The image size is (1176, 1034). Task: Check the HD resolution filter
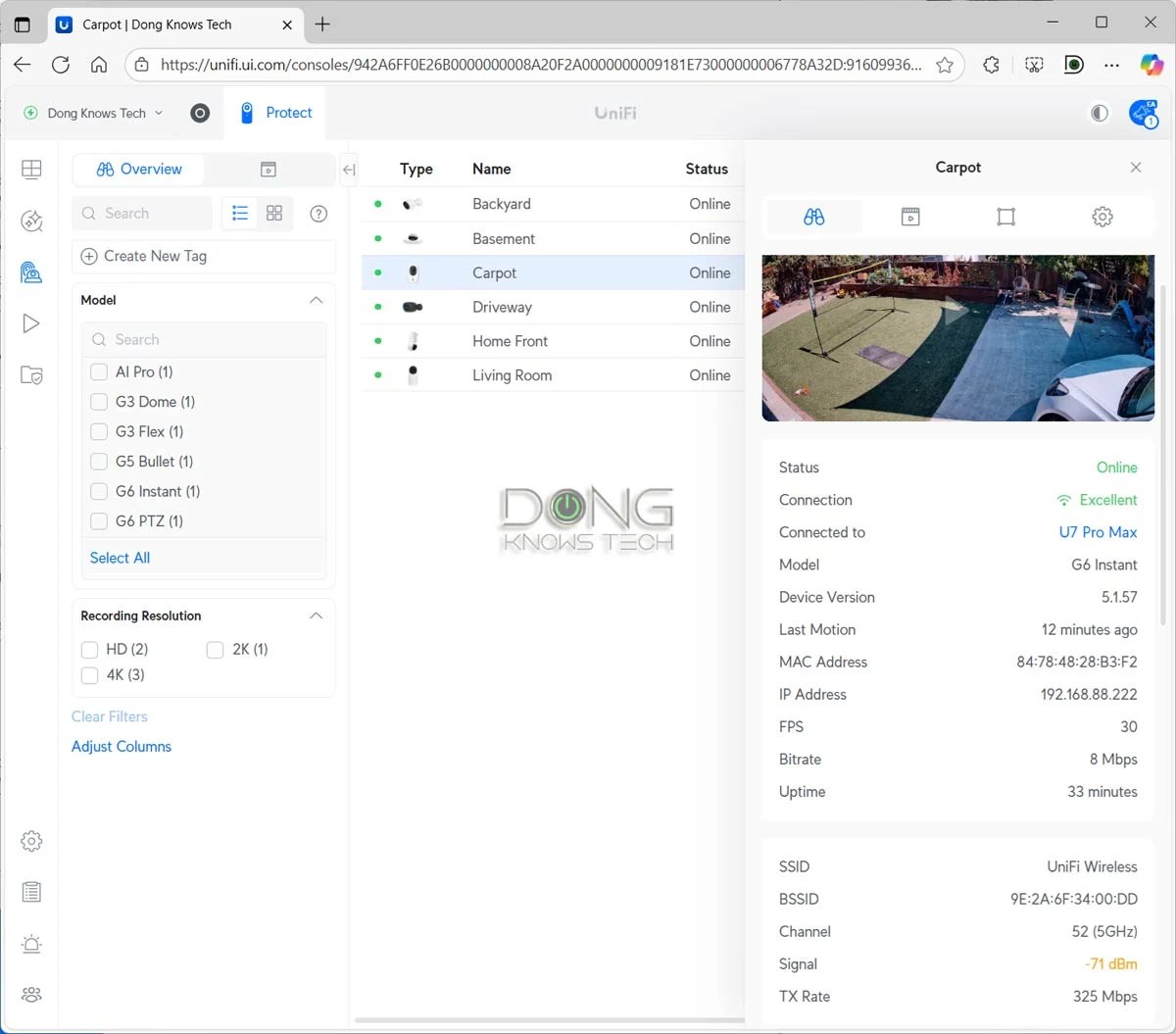pyautogui.click(x=90, y=649)
